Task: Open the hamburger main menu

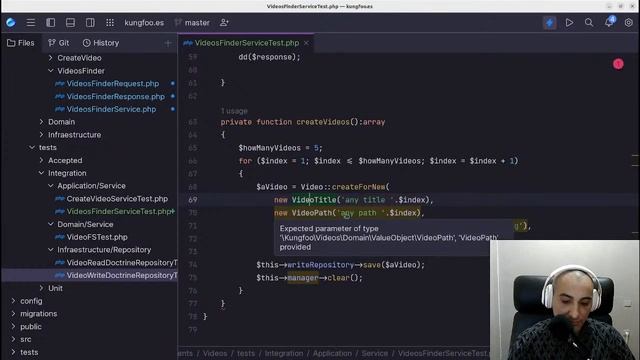Action: (31, 22)
